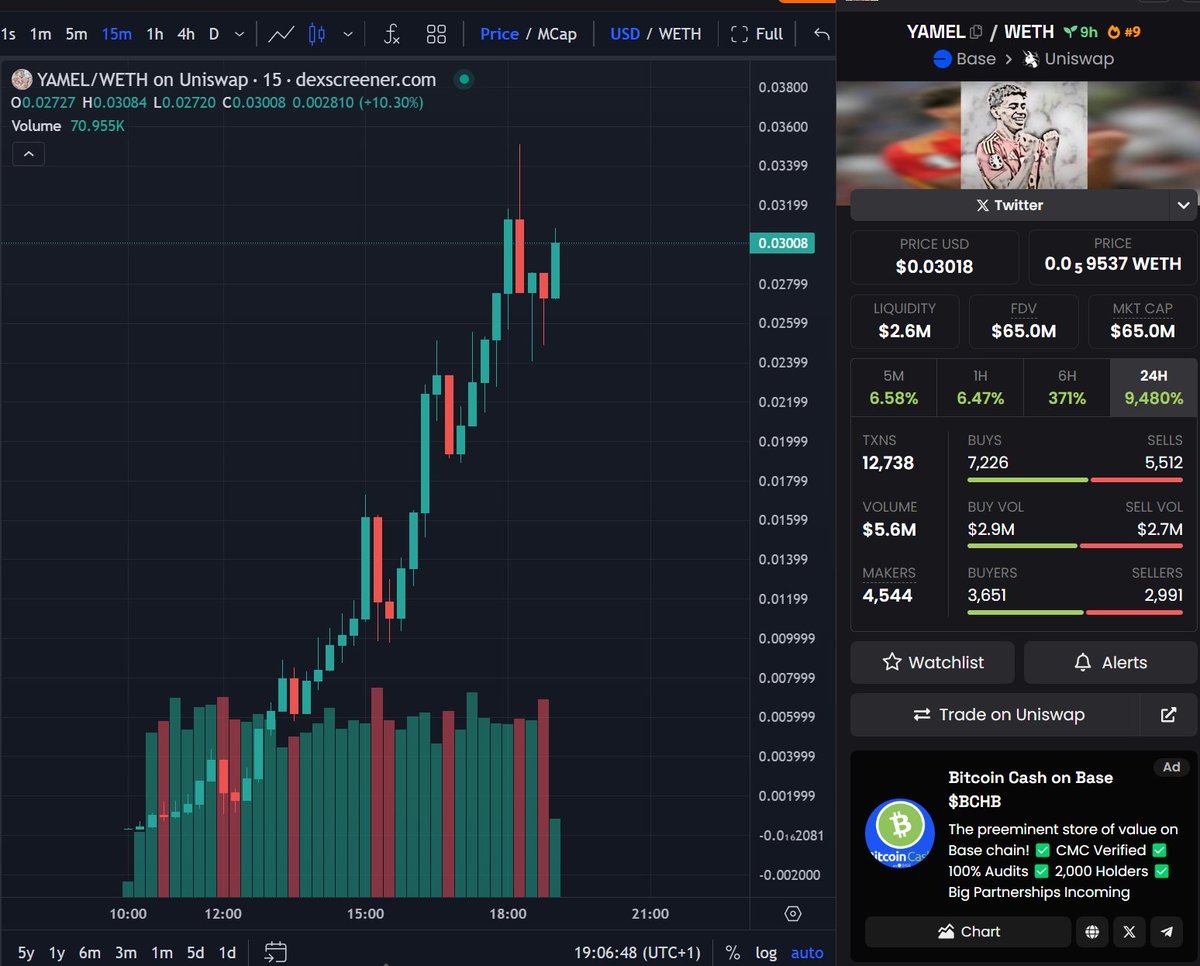This screenshot has width=1200, height=966.
Task: Expand the Twitter links dropdown chevron
Action: coord(1183,205)
